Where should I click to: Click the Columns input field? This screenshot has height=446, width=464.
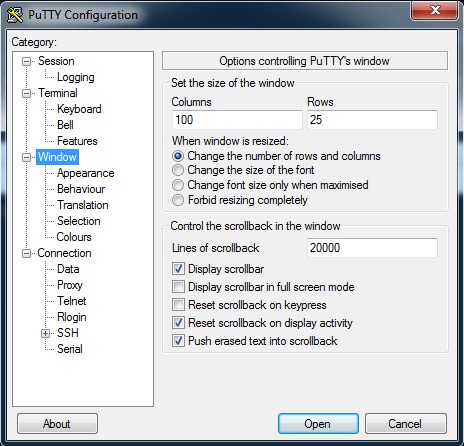point(237,120)
